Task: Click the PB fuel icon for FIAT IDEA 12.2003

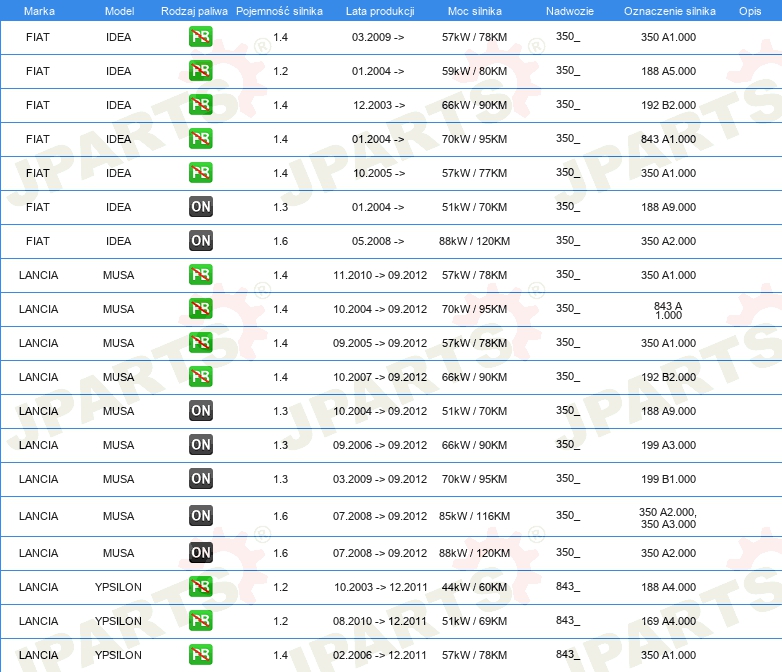Action: 200,105
